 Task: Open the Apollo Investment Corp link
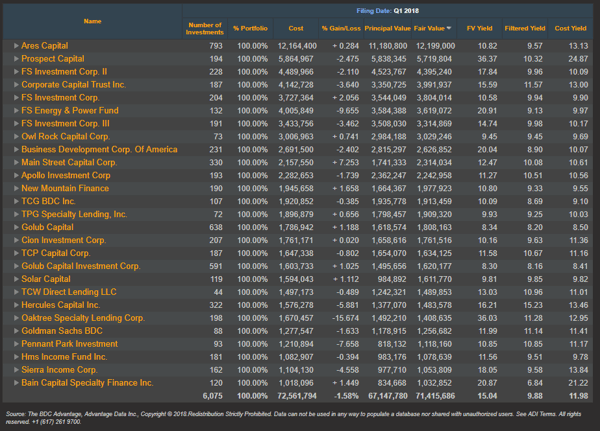coord(66,175)
